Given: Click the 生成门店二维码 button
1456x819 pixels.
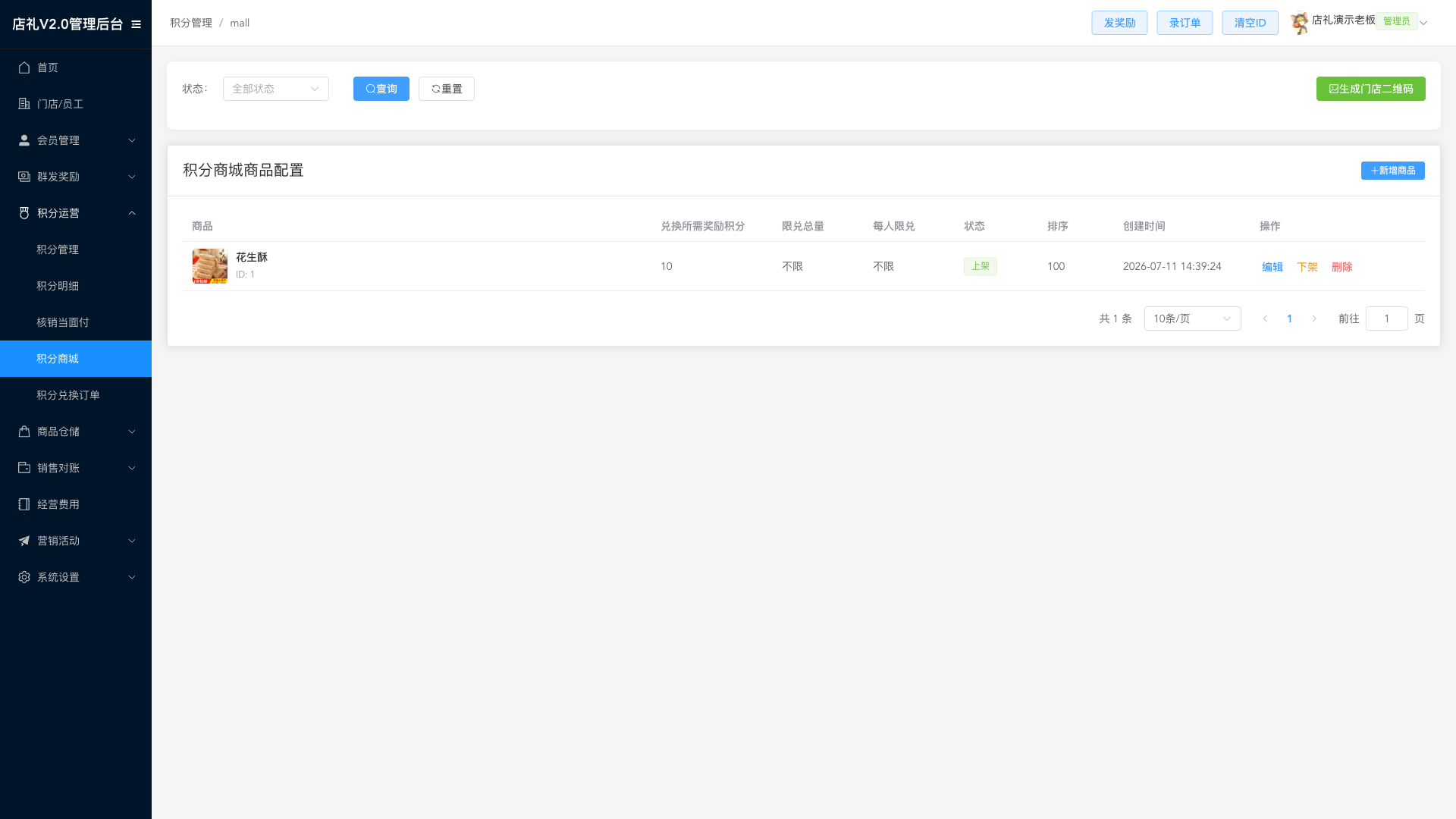Looking at the screenshot, I should (1371, 89).
